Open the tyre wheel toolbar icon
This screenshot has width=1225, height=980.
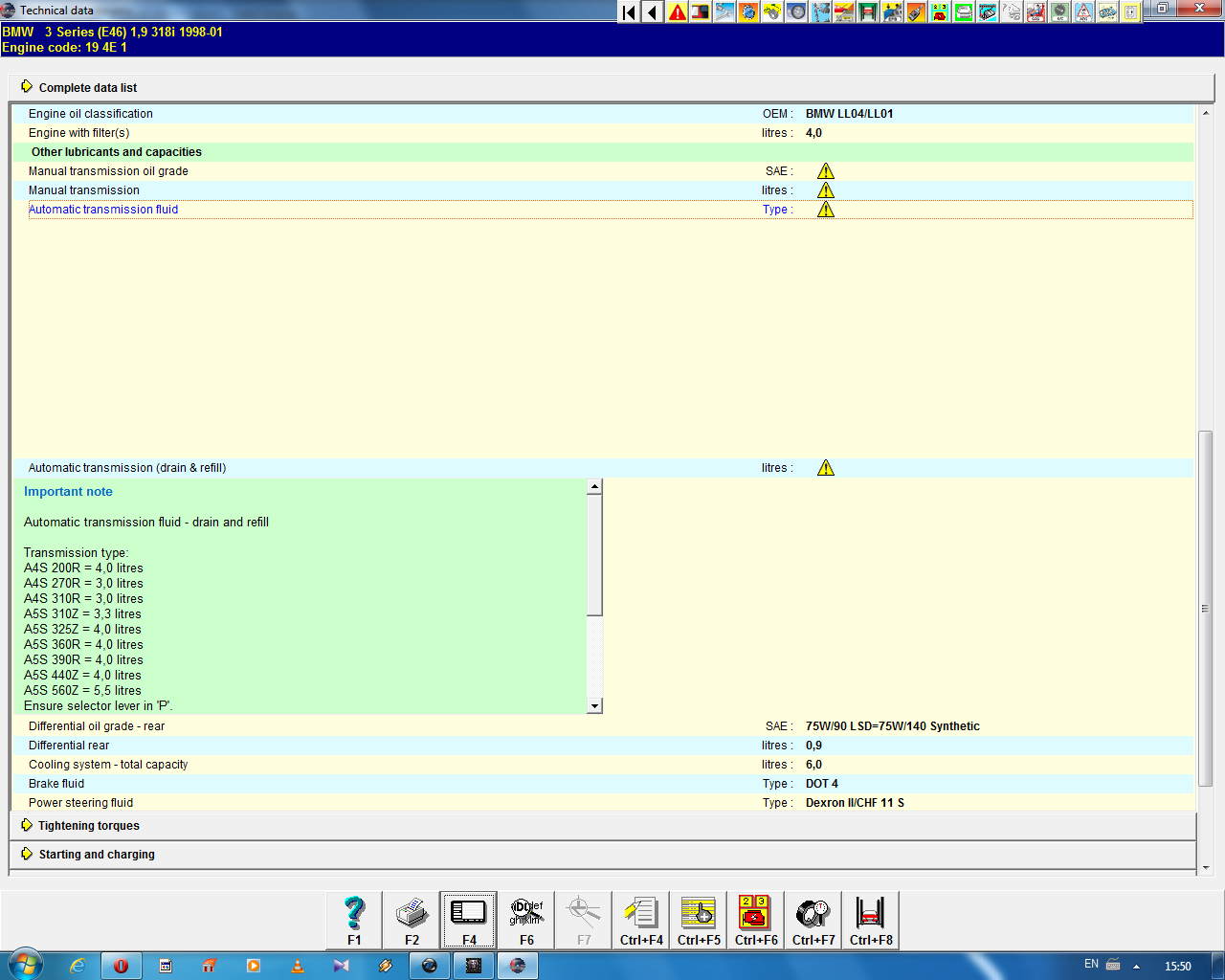[796, 12]
